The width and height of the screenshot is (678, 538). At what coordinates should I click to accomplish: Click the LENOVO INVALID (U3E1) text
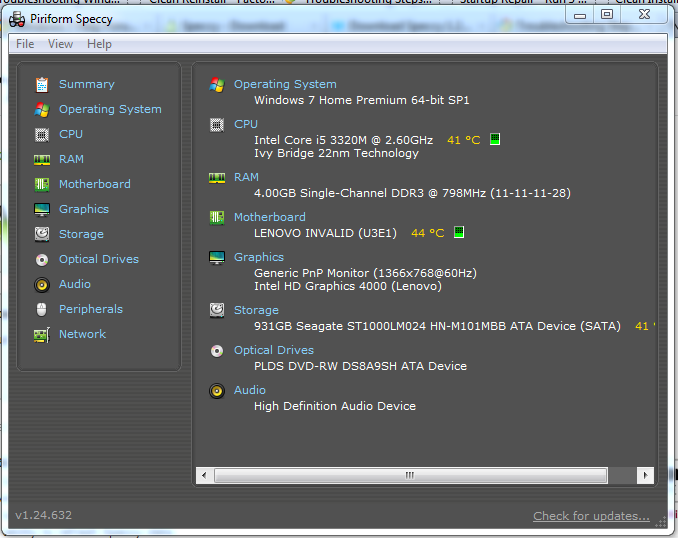(325, 233)
